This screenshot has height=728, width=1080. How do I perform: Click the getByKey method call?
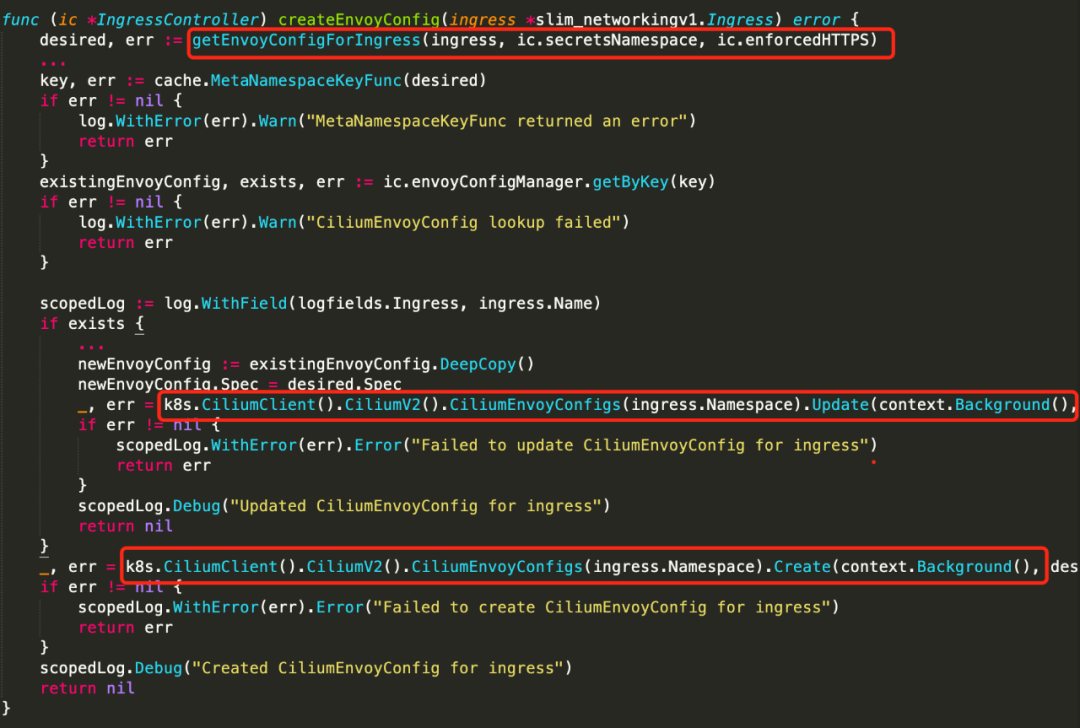(x=630, y=182)
